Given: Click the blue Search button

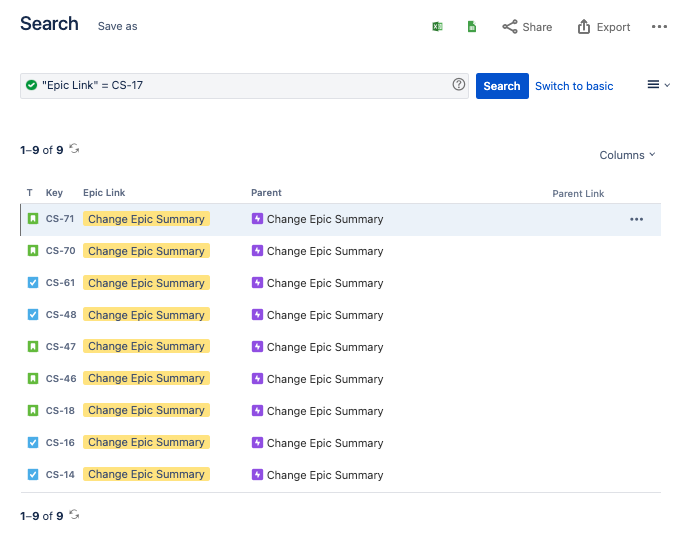Looking at the screenshot, I should 502,86.
